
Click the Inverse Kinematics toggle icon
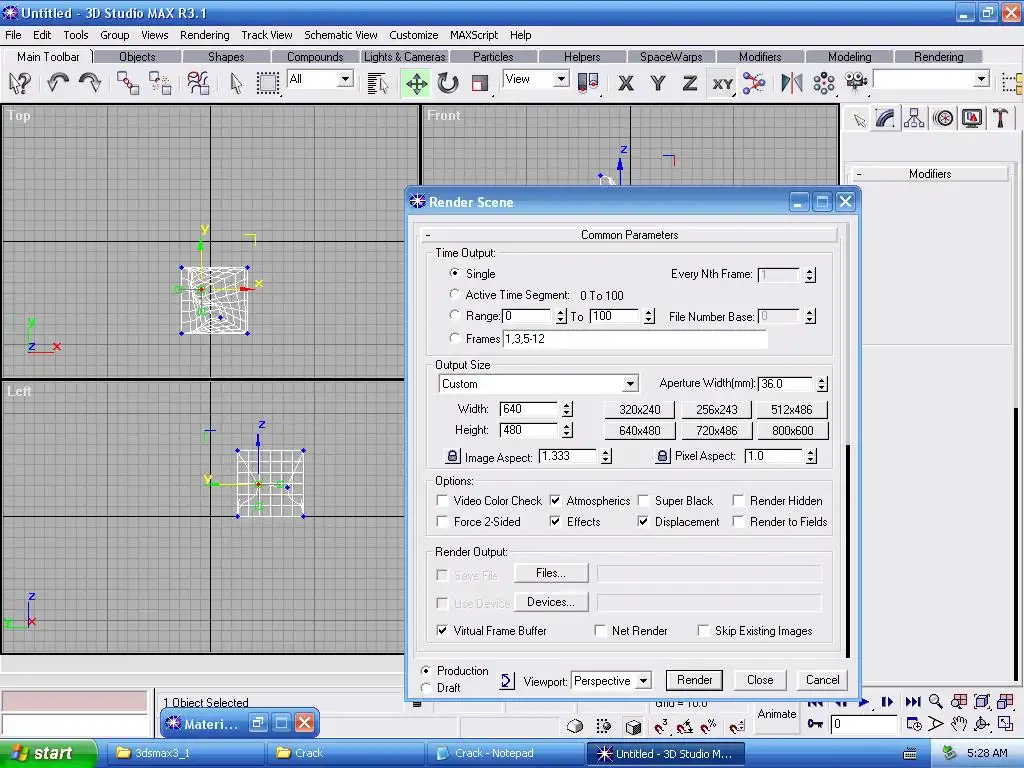(754, 83)
